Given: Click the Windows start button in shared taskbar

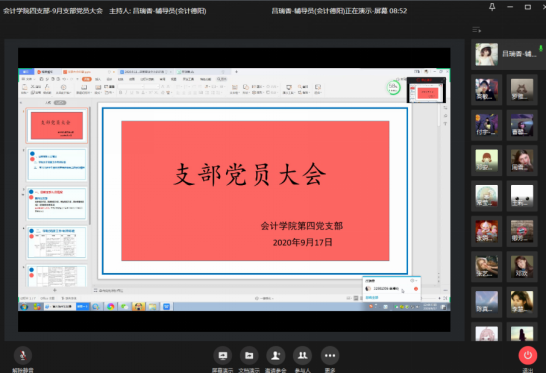Looking at the screenshot, I should (x=24, y=307).
